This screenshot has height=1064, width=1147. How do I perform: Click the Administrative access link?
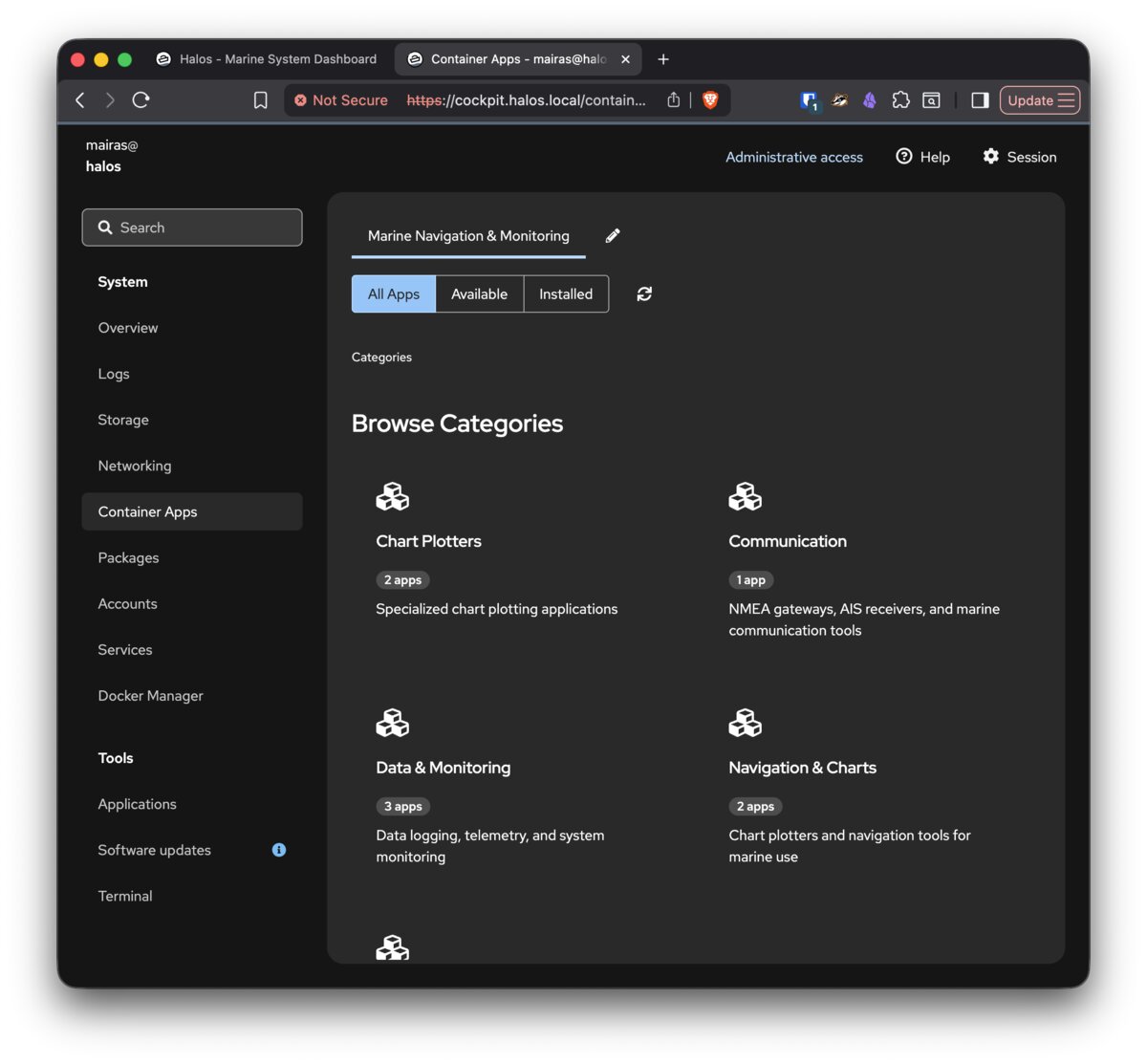(x=794, y=157)
